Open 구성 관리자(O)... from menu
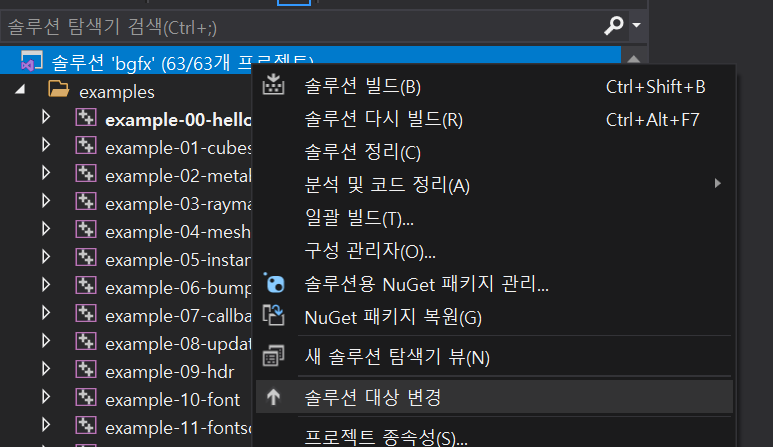Viewport: 773px width, 447px height. pyautogui.click(x=494, y=251)
